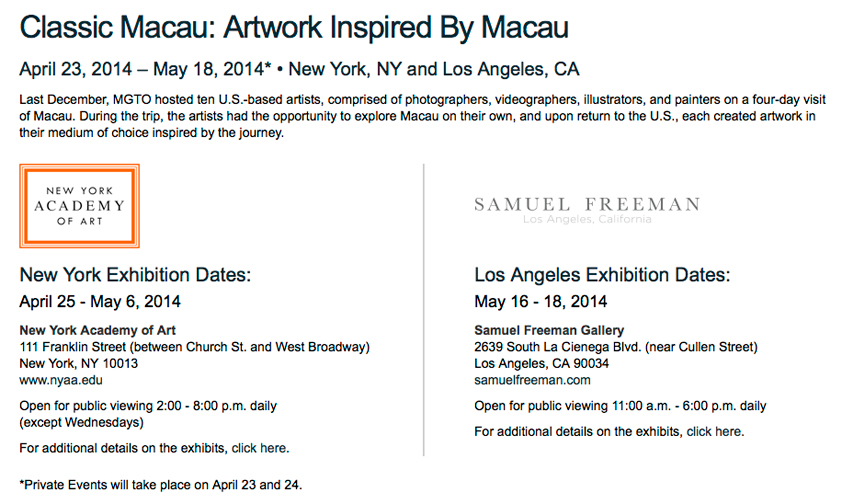842x504 pixels.
Task: Click the bold "Samuel Freeman Gallery" name
Action: 549,331
